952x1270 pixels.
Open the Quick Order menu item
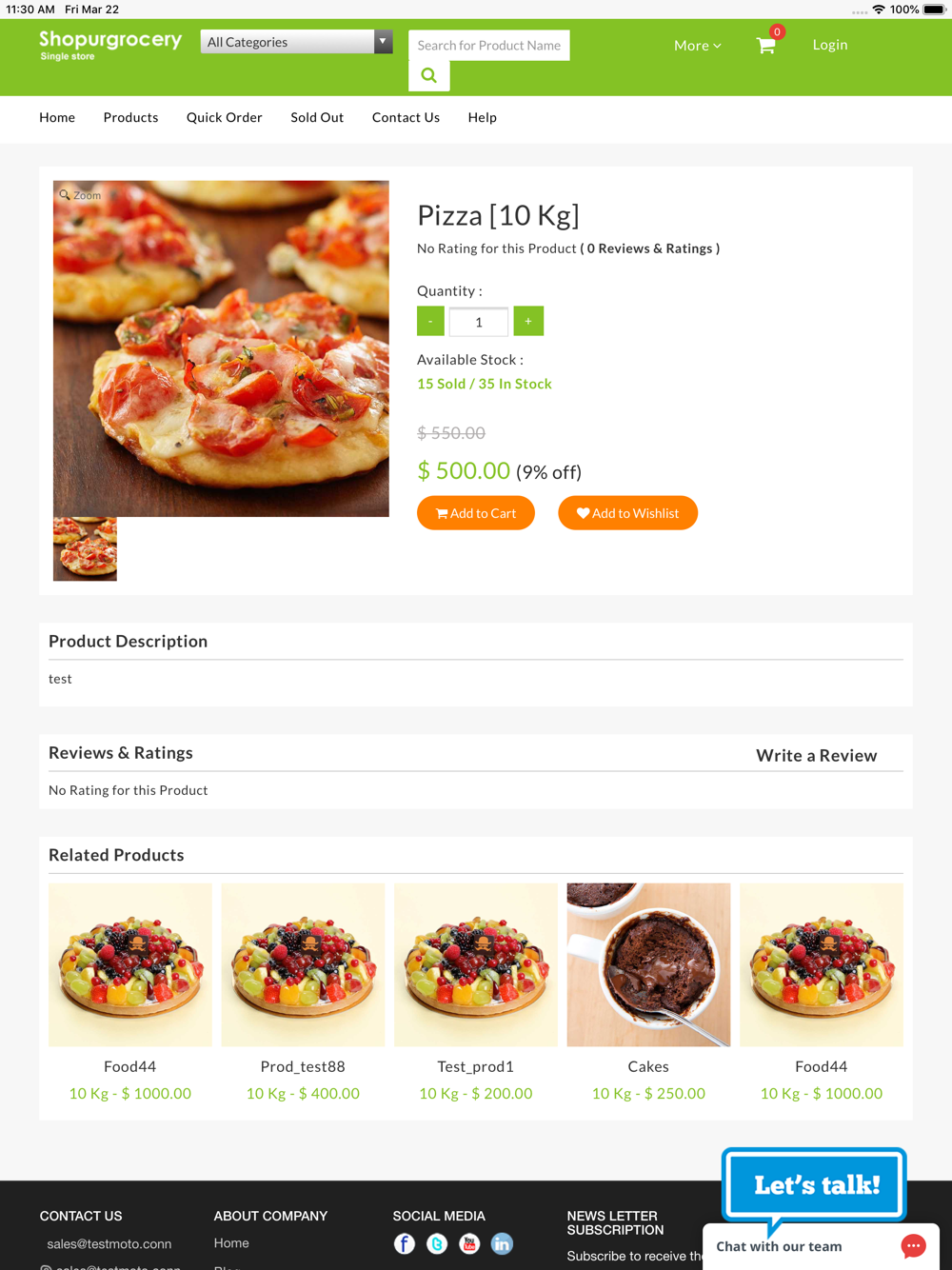(225, 117)
